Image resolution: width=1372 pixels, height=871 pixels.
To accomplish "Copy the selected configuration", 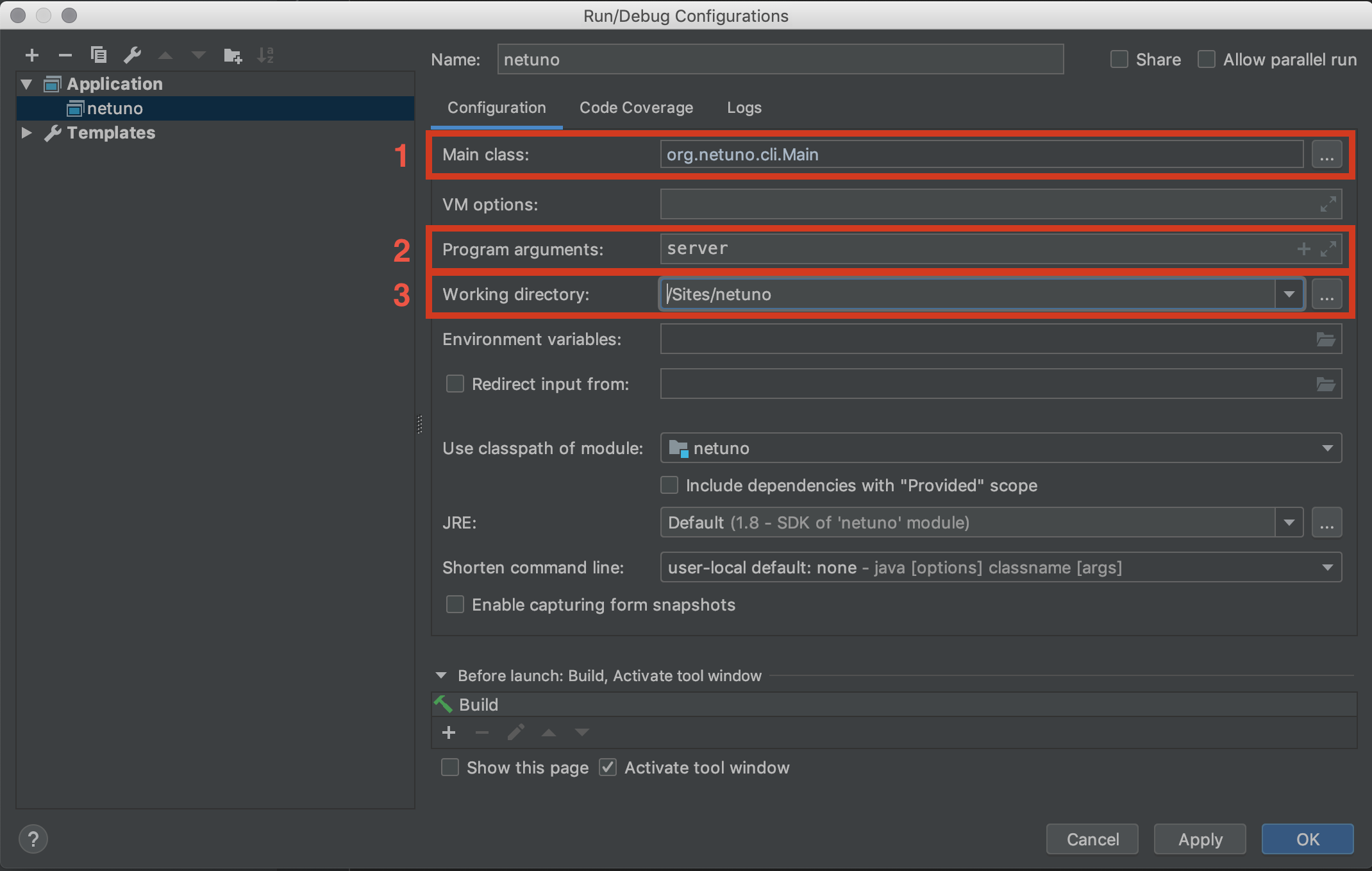I will point(98,55).
